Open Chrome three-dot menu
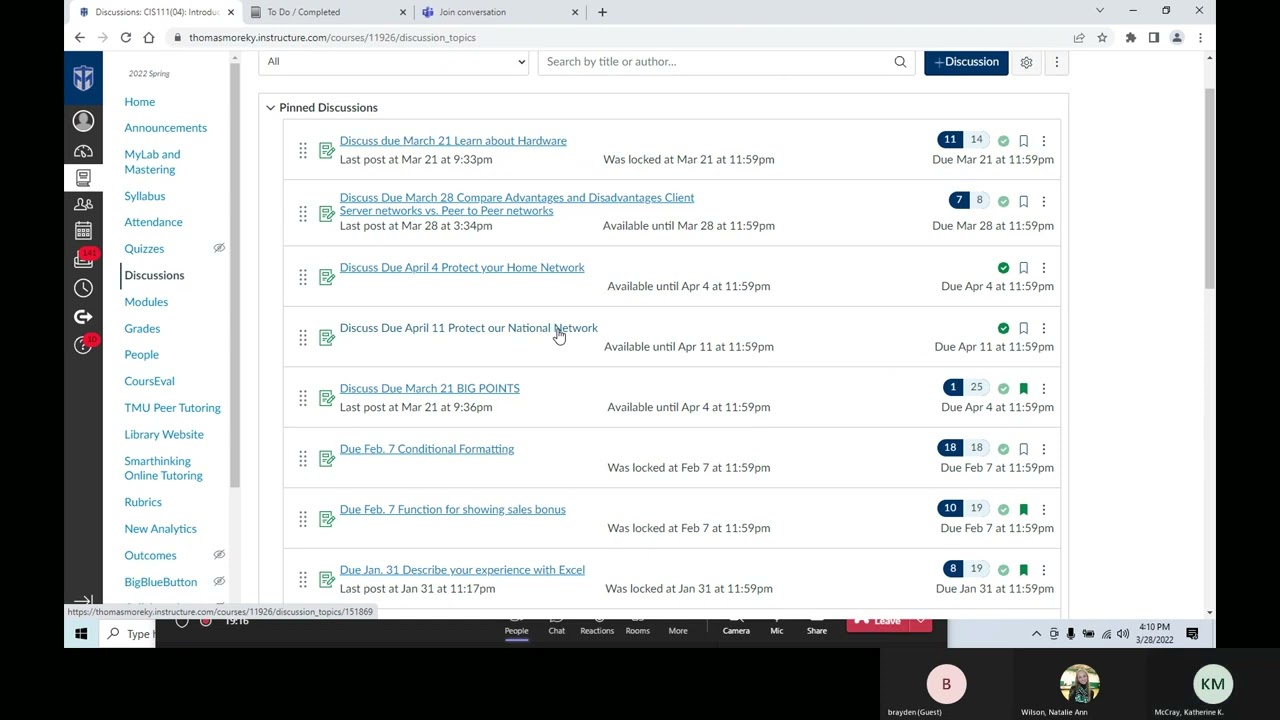The height and width of the screenshot is (720, 1280). click(1200, 38)
